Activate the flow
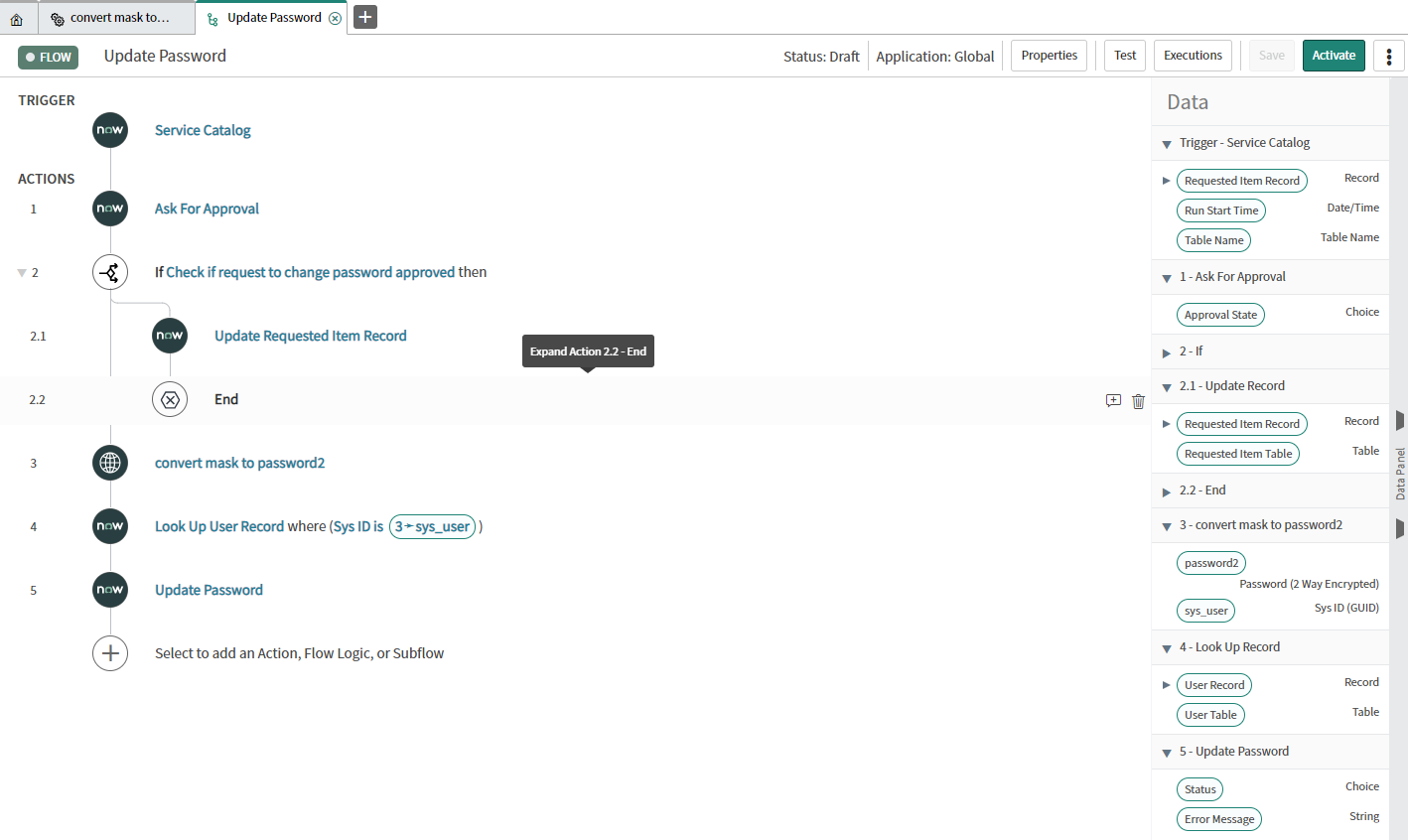1408x840 pixels. tap(1334, 56)
